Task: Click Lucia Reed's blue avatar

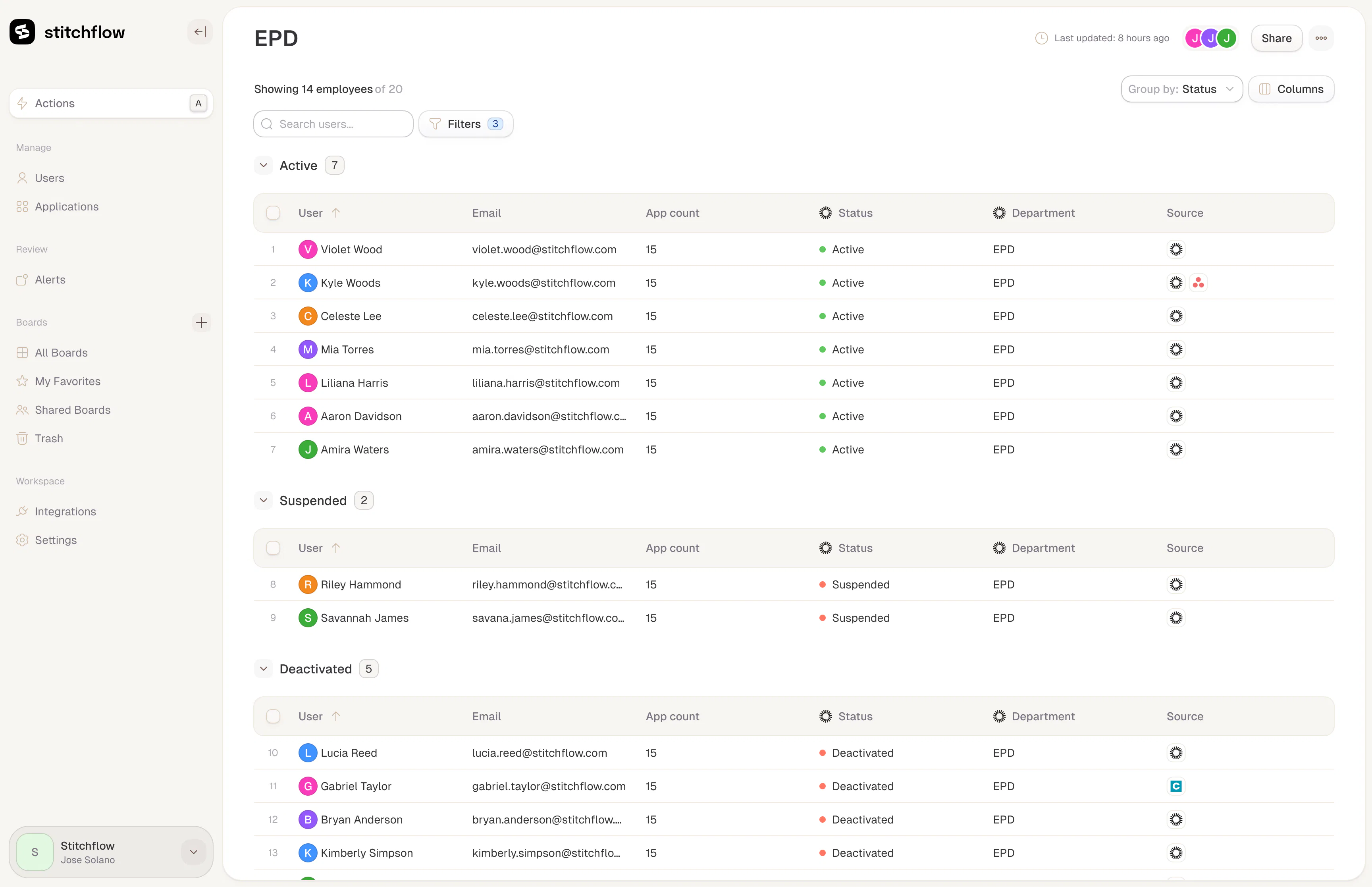Action: click(307, 753)
